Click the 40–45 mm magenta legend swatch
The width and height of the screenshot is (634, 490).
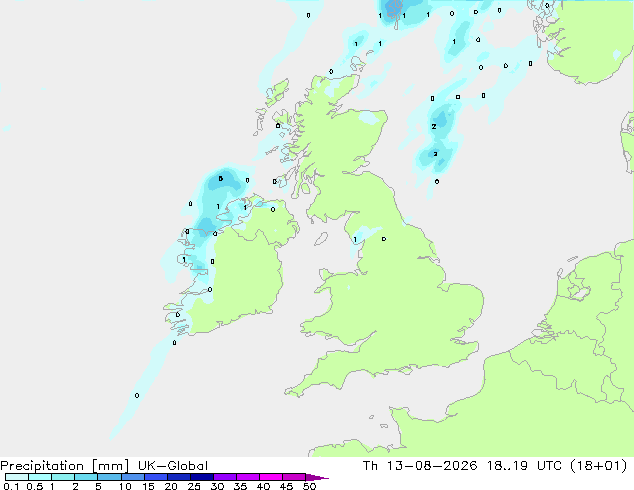(271, 477)
